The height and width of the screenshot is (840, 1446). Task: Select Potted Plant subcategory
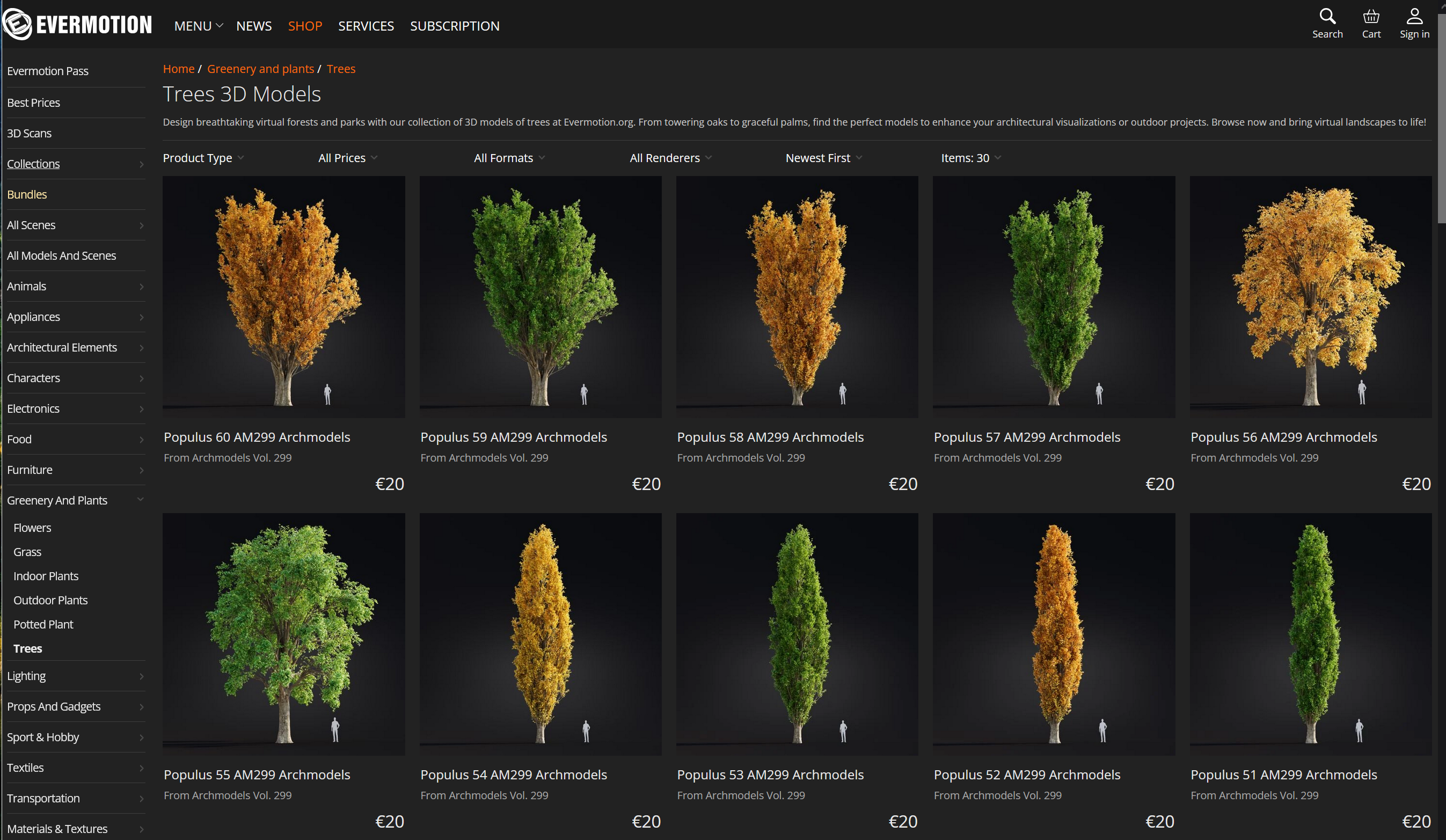pyautogui.click(x=43, y=624)
